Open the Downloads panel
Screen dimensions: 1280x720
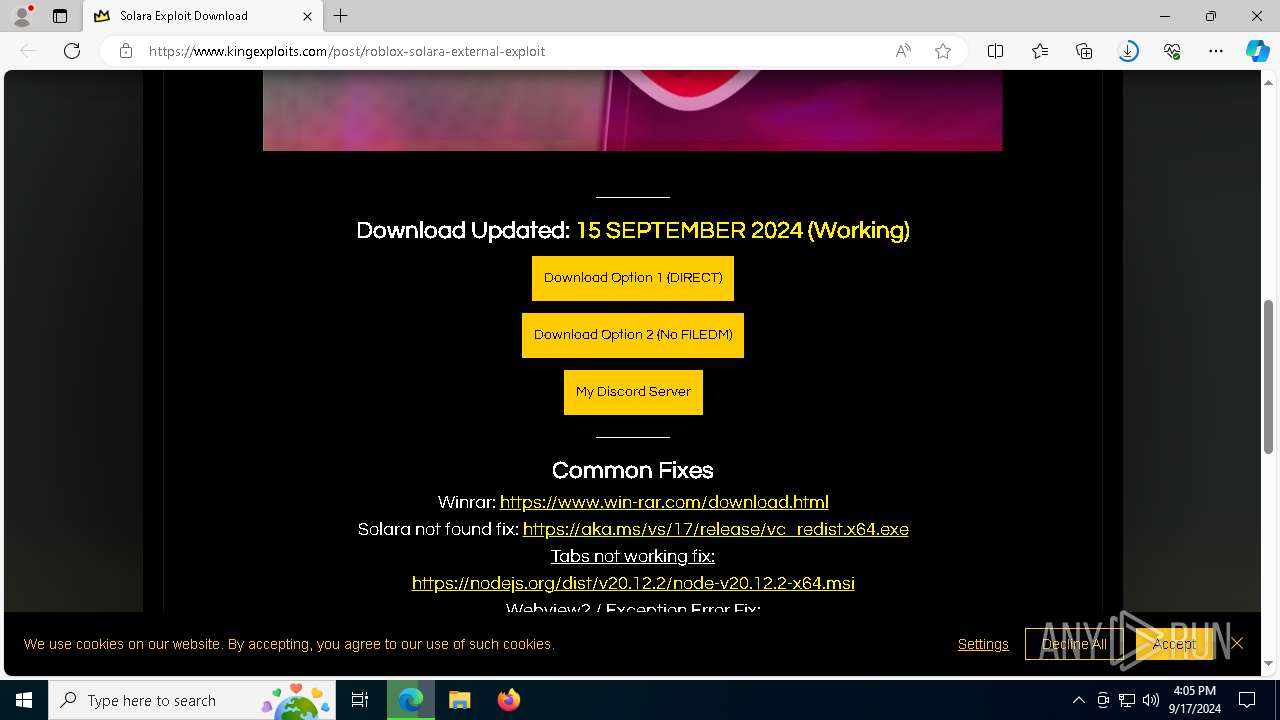1128,51
